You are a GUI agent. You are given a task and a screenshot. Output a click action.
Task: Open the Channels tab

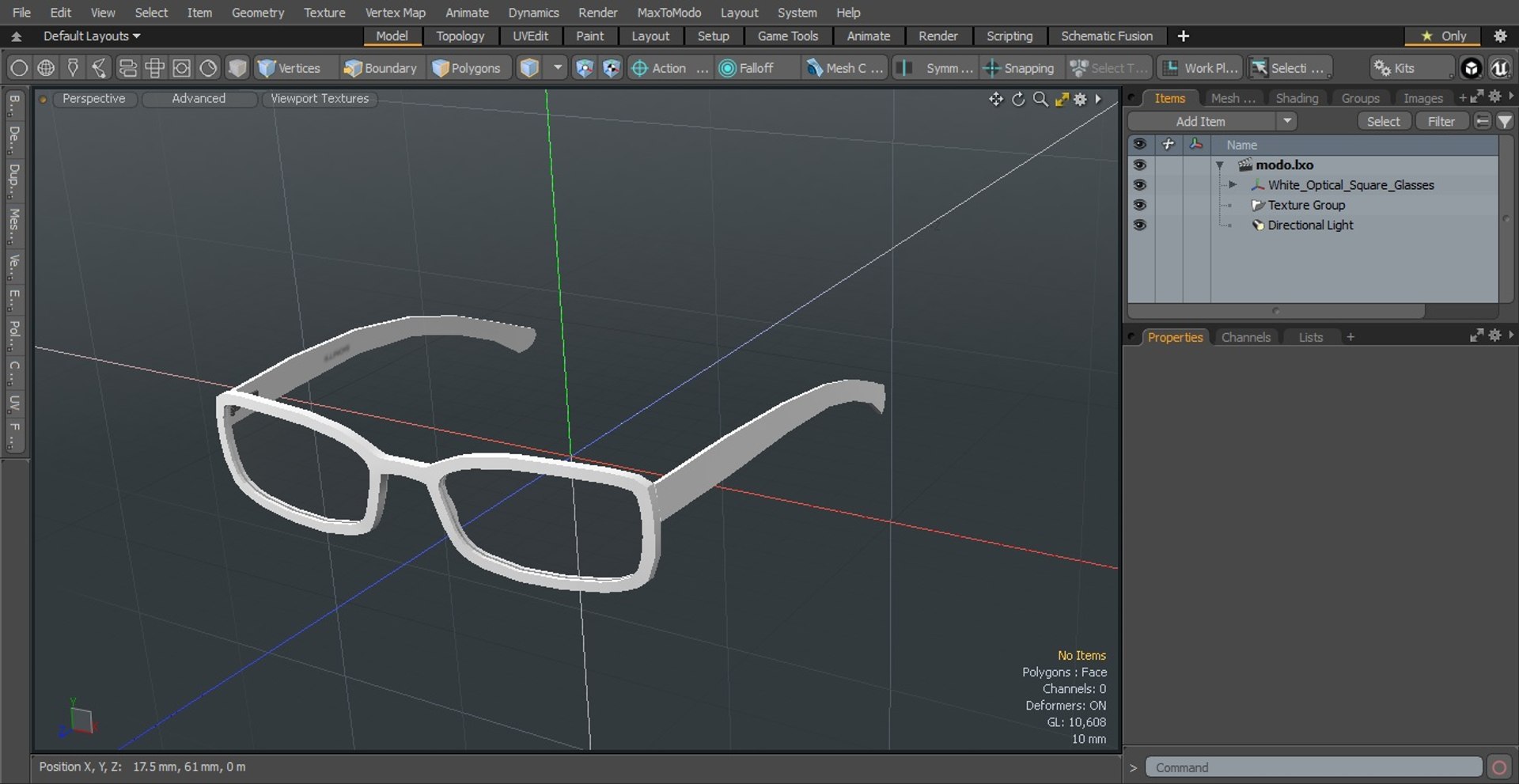(1245, 337)
